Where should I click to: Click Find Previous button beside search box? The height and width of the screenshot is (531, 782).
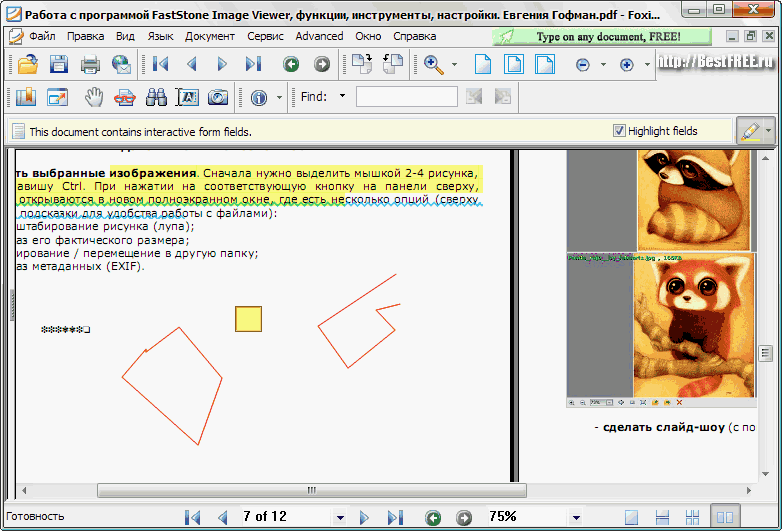474,97
